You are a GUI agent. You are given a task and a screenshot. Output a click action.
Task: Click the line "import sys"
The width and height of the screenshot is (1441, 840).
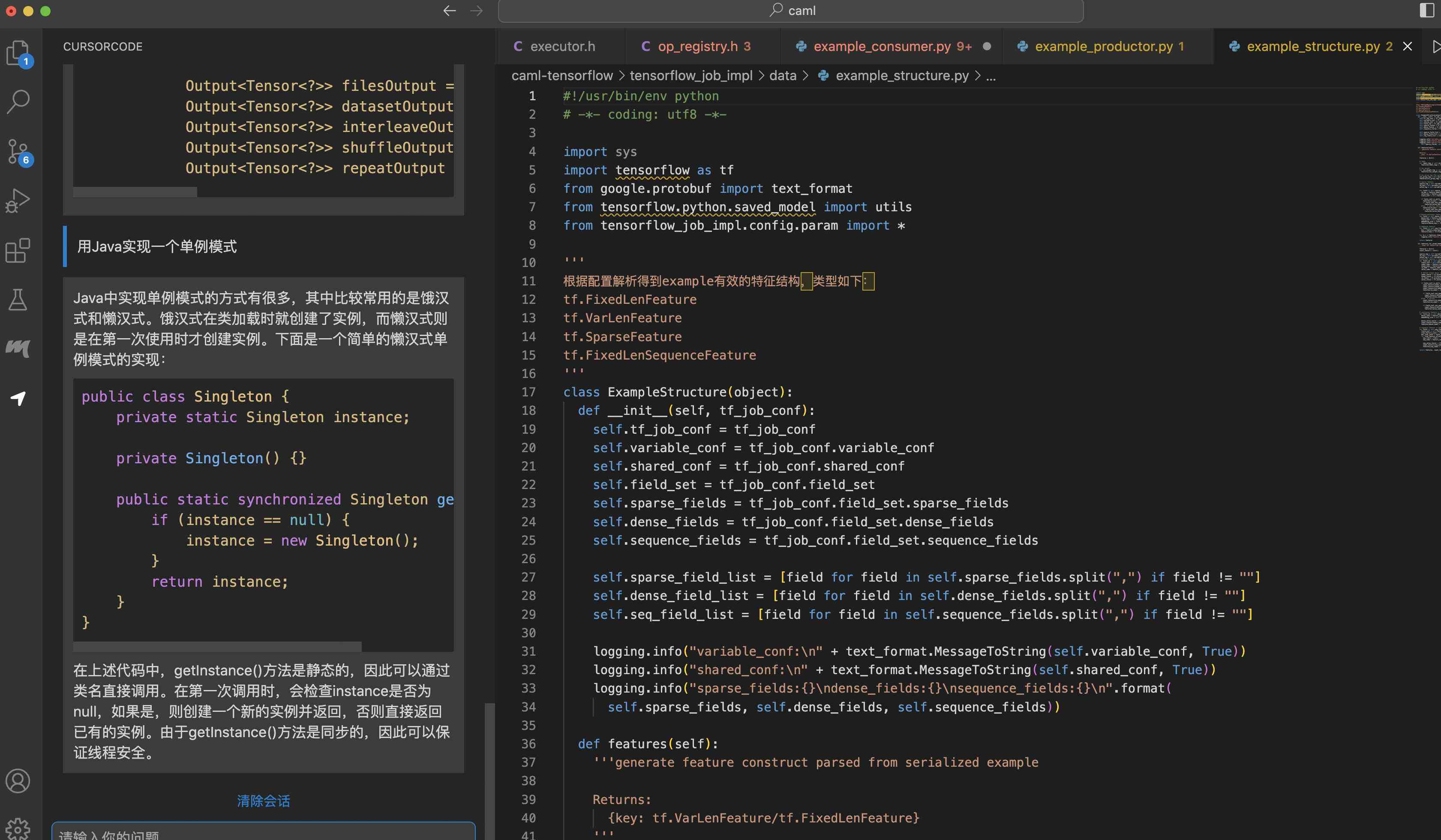pos(600,152)
